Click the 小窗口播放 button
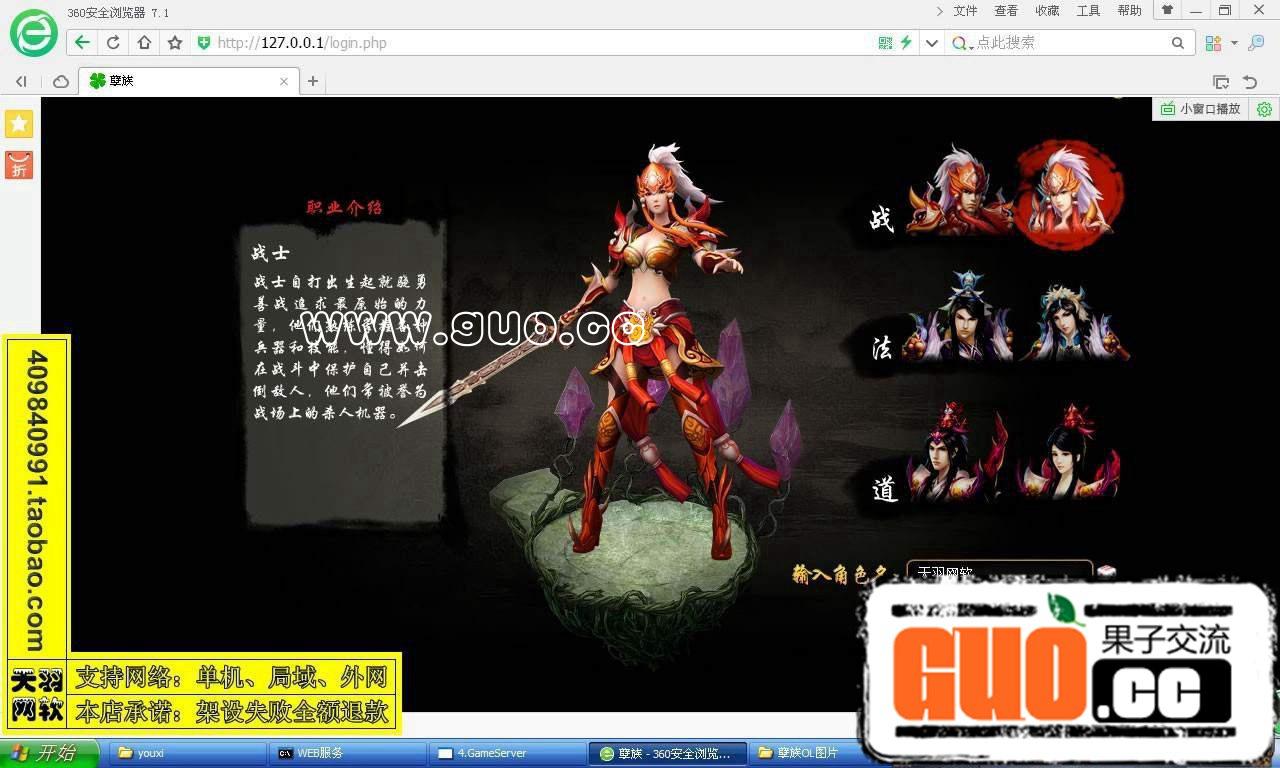The width and height of the screenshot is (1280, 768). pos(1201,109)
